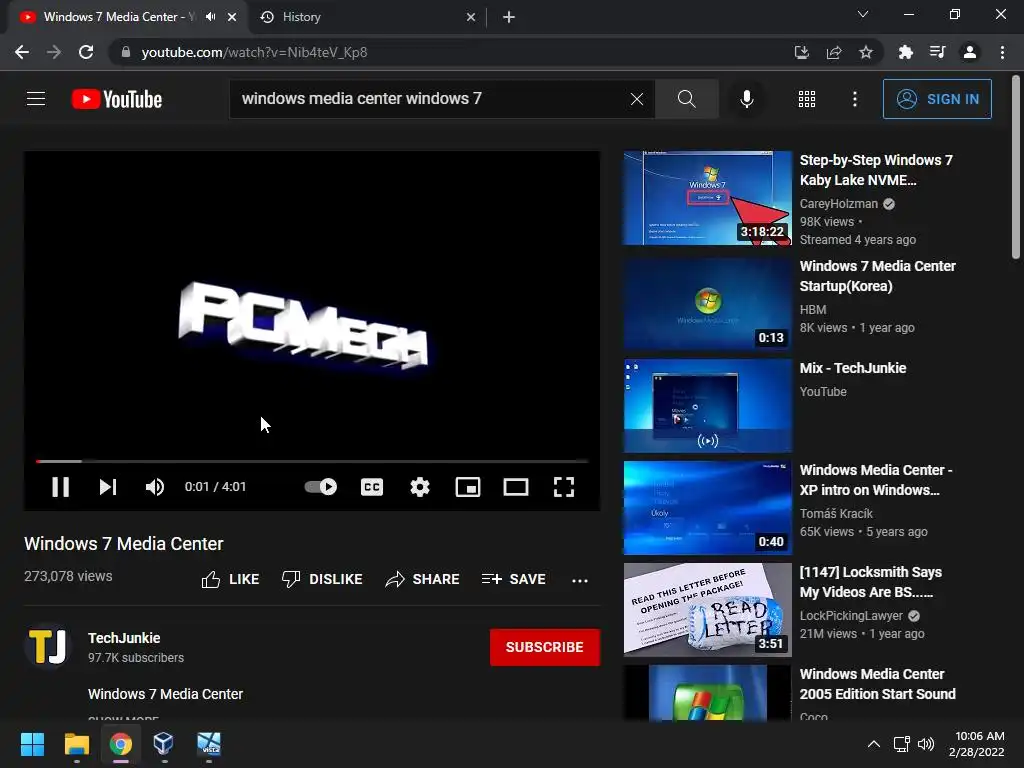This screenshot has height=768, width=1024.
Task: View site info padlock icon
Action: (126, 52)
